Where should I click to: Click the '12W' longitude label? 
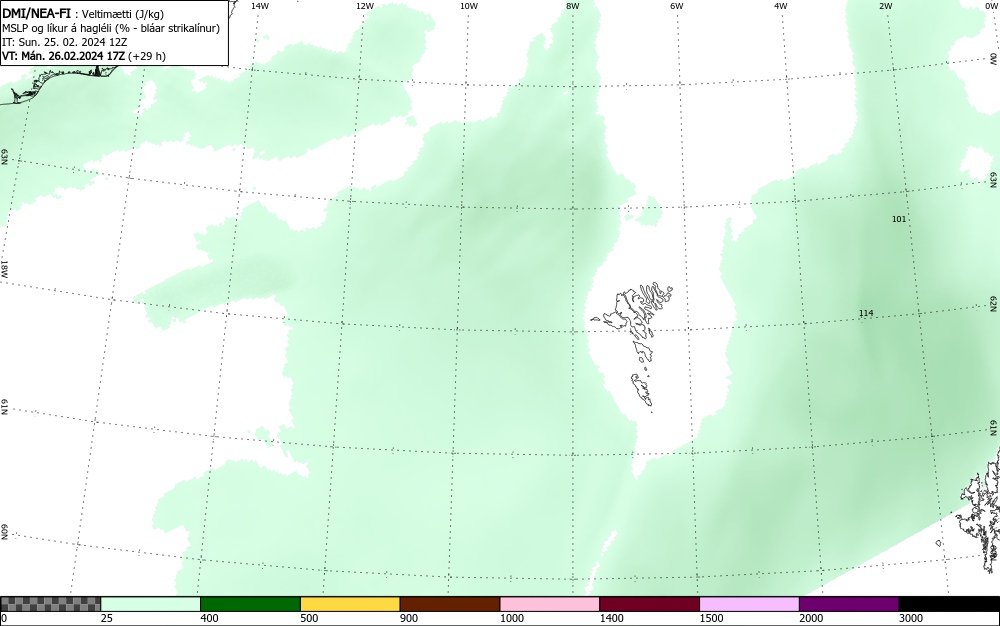364,6
